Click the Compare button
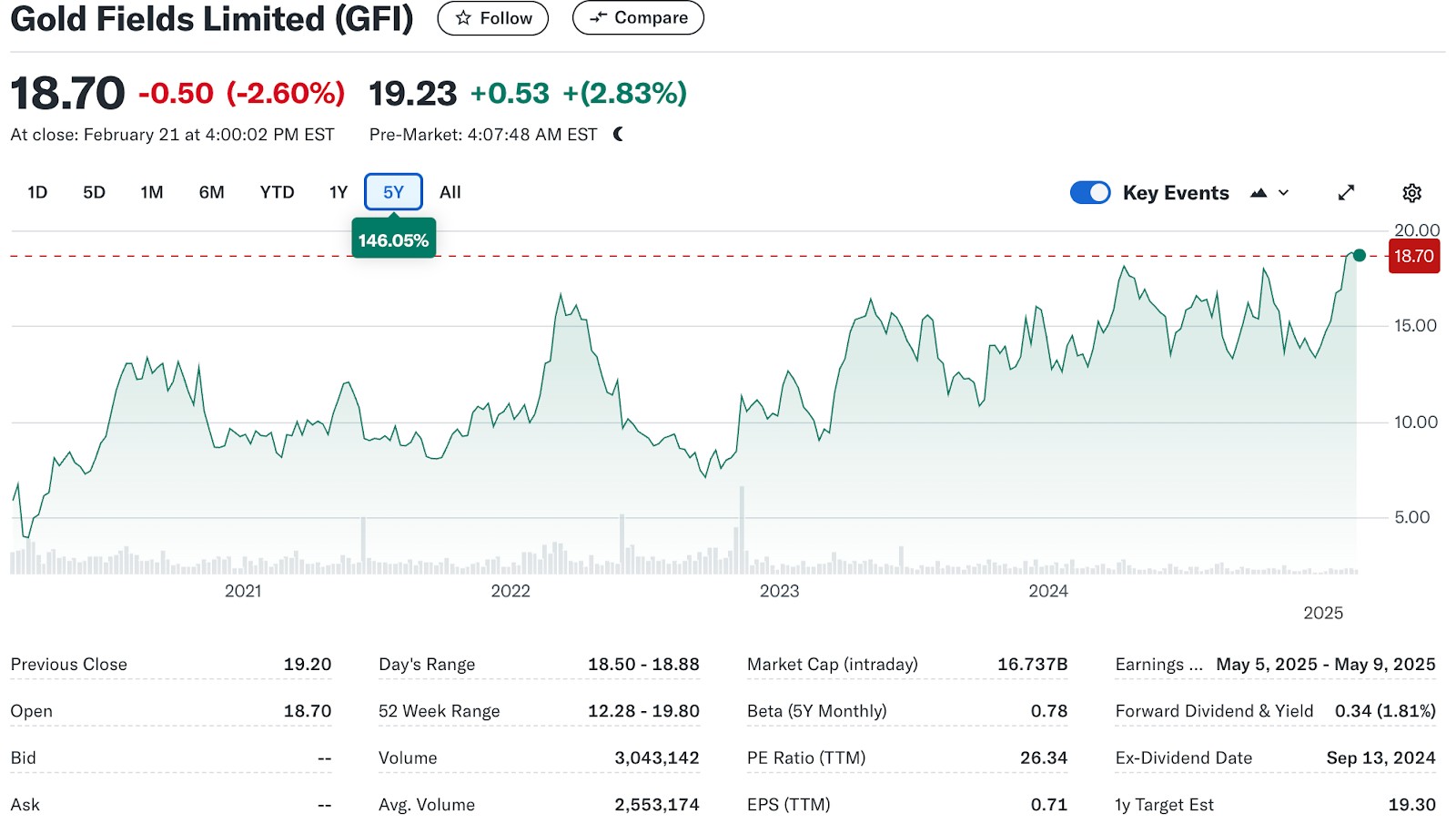This screenshot has width=1456, height=834. (638, 18)
